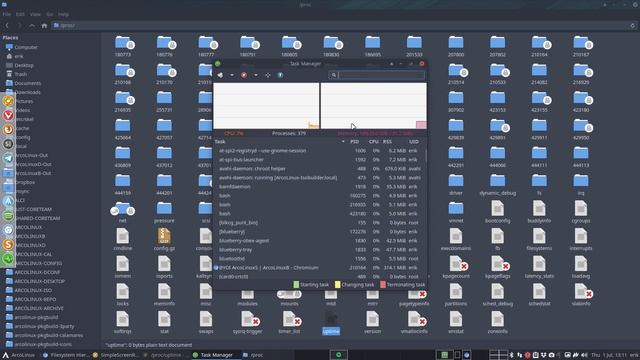Open the Help menu in file manager
The height and width of the screenshot is (360, 640).
pyautogui.click(x=63, y=14)
